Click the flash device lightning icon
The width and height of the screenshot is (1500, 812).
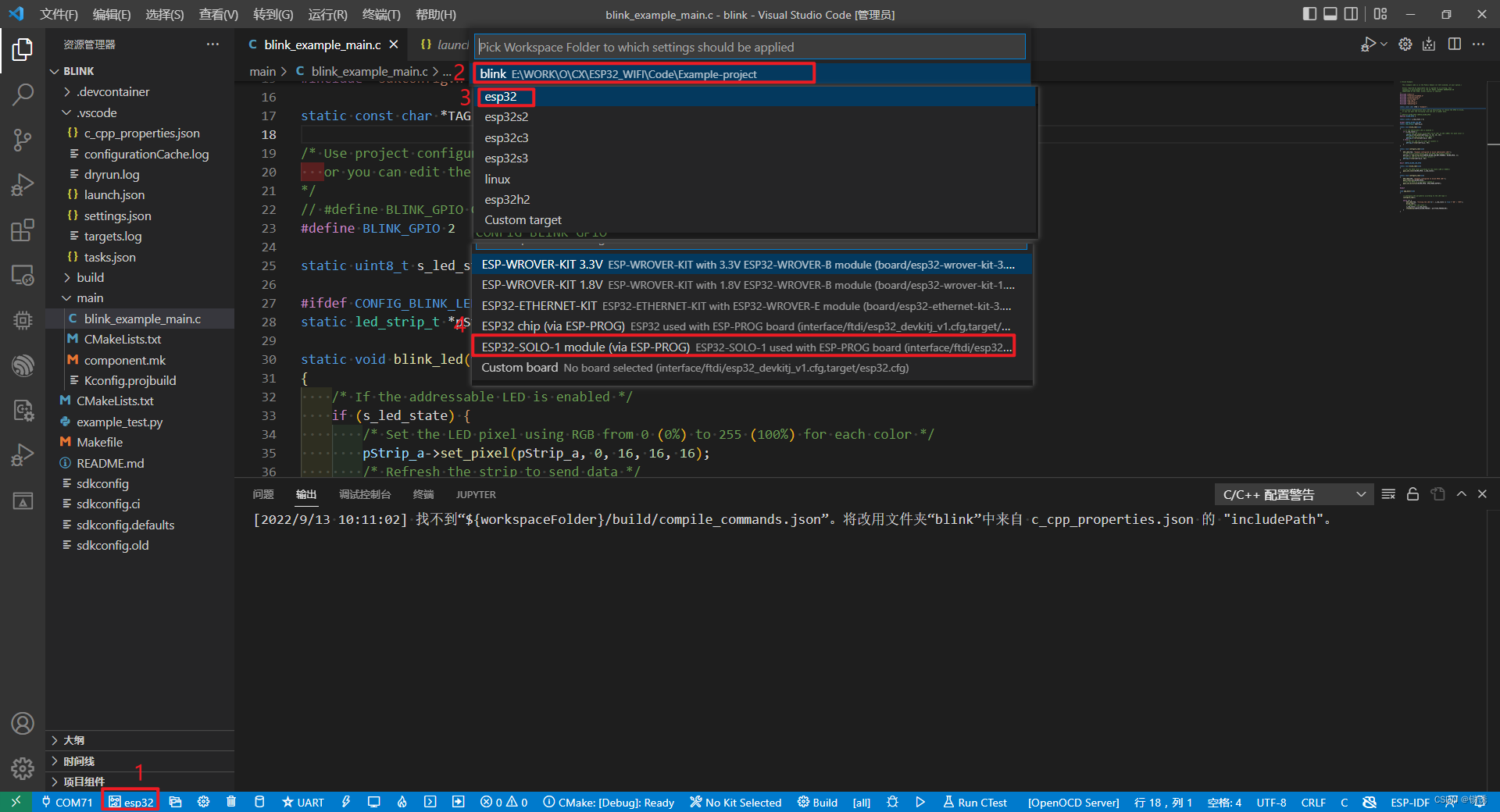click(x=345, y=802)
